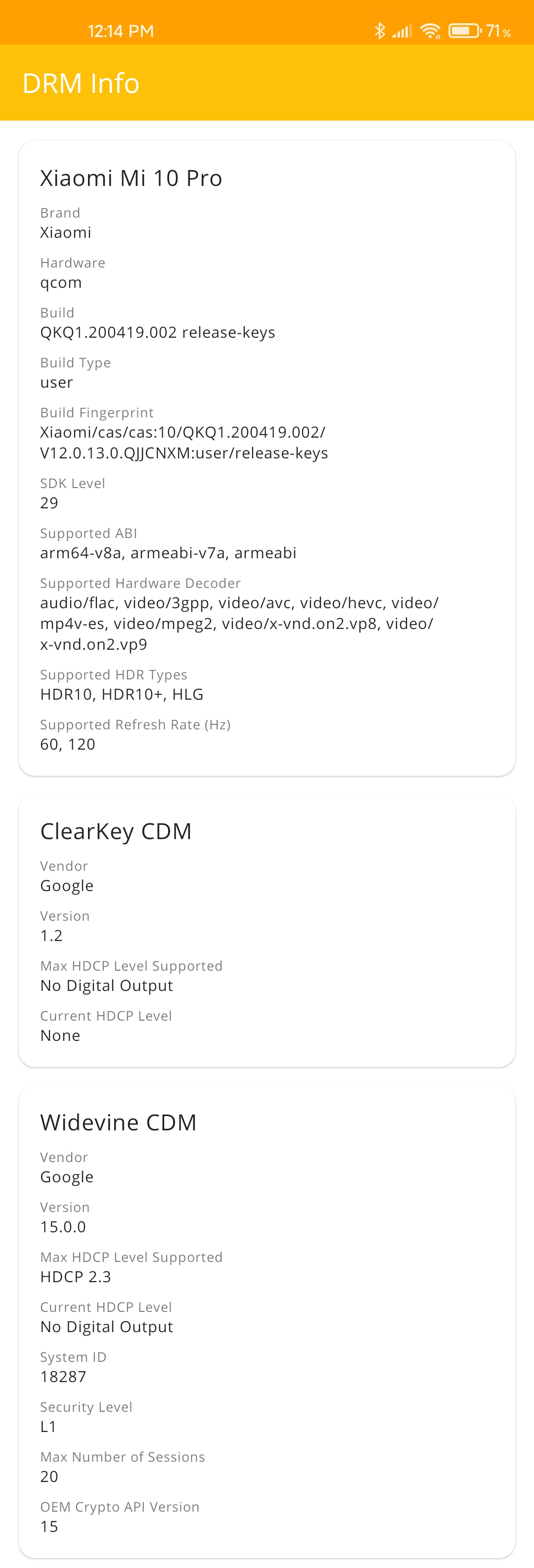Tap the Widevine CDM heading
This screenshot has height=1568, width=534.
118,1122
